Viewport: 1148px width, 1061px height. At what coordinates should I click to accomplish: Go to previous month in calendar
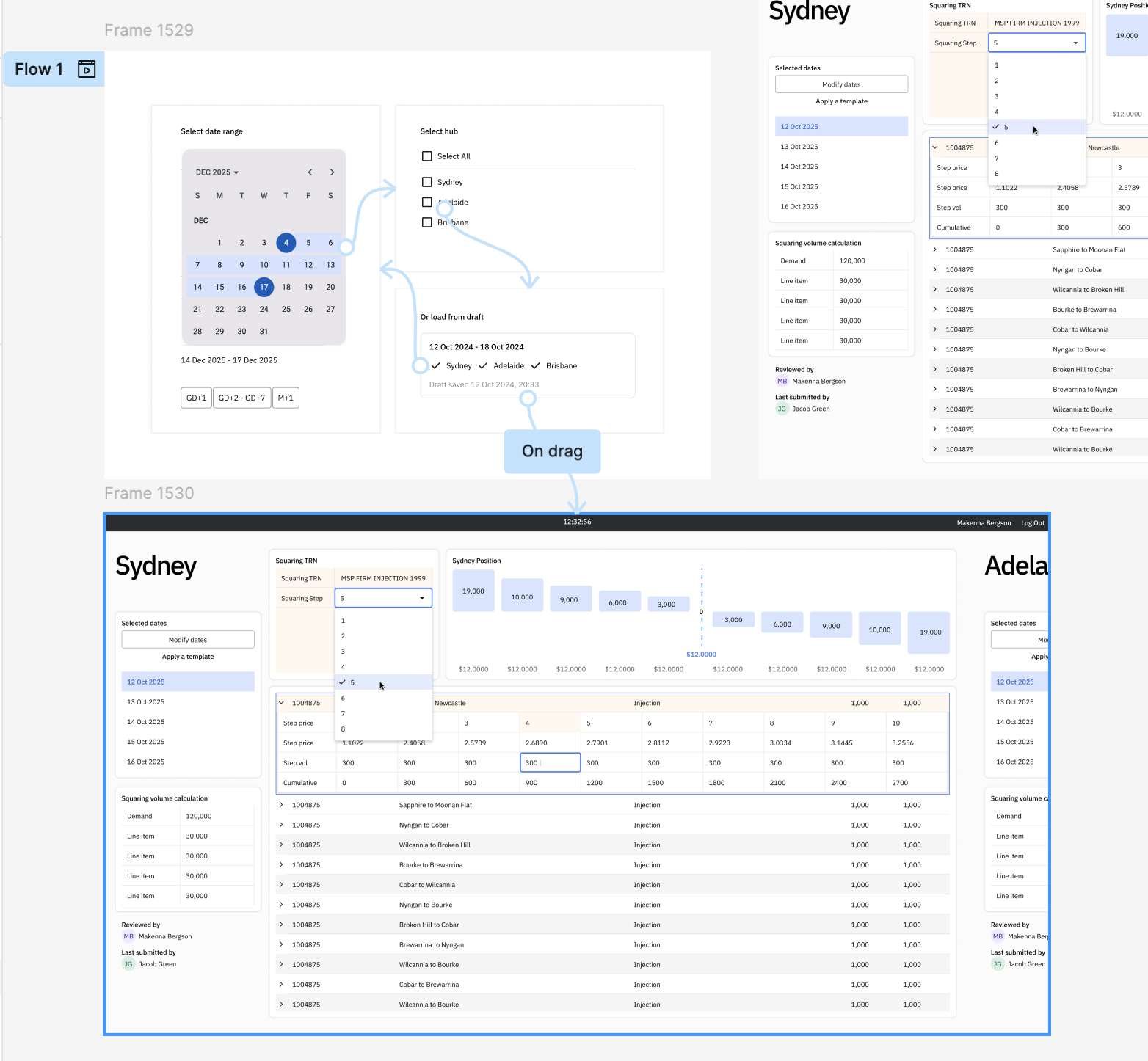[x=310, y=172]
